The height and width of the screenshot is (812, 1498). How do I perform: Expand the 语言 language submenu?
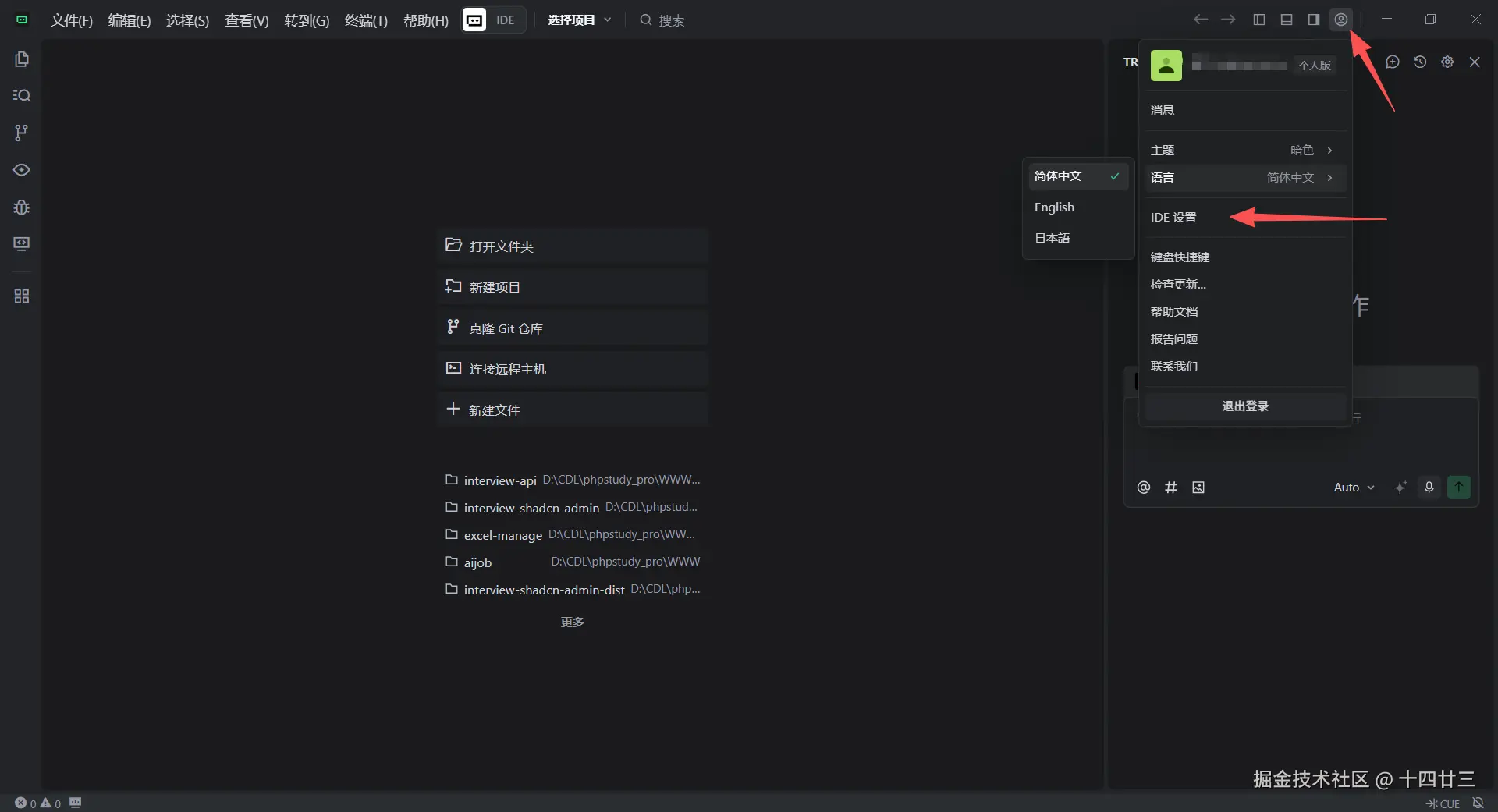[1245, 177]
